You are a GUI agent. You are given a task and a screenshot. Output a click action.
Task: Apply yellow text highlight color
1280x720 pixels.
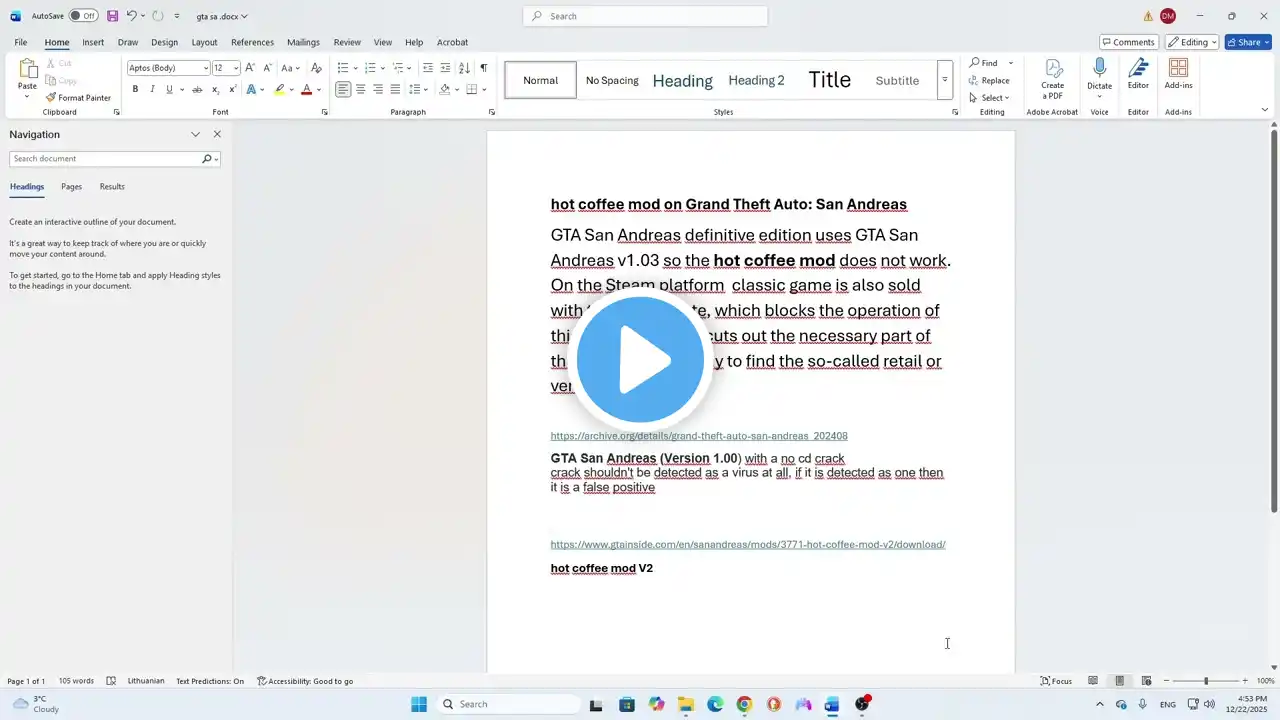point(280,89)
